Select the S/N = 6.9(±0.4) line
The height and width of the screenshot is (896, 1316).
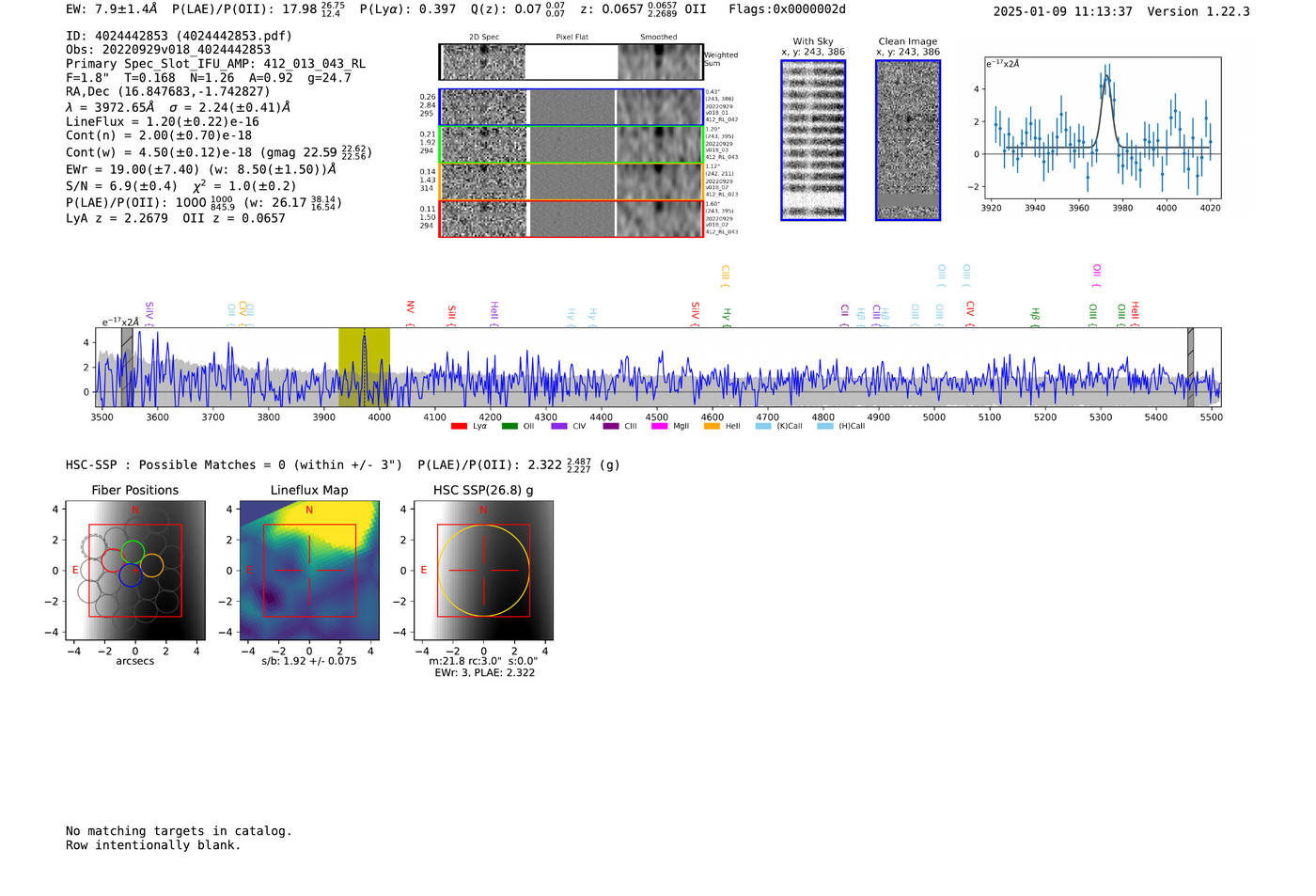(x=180, y=185)
